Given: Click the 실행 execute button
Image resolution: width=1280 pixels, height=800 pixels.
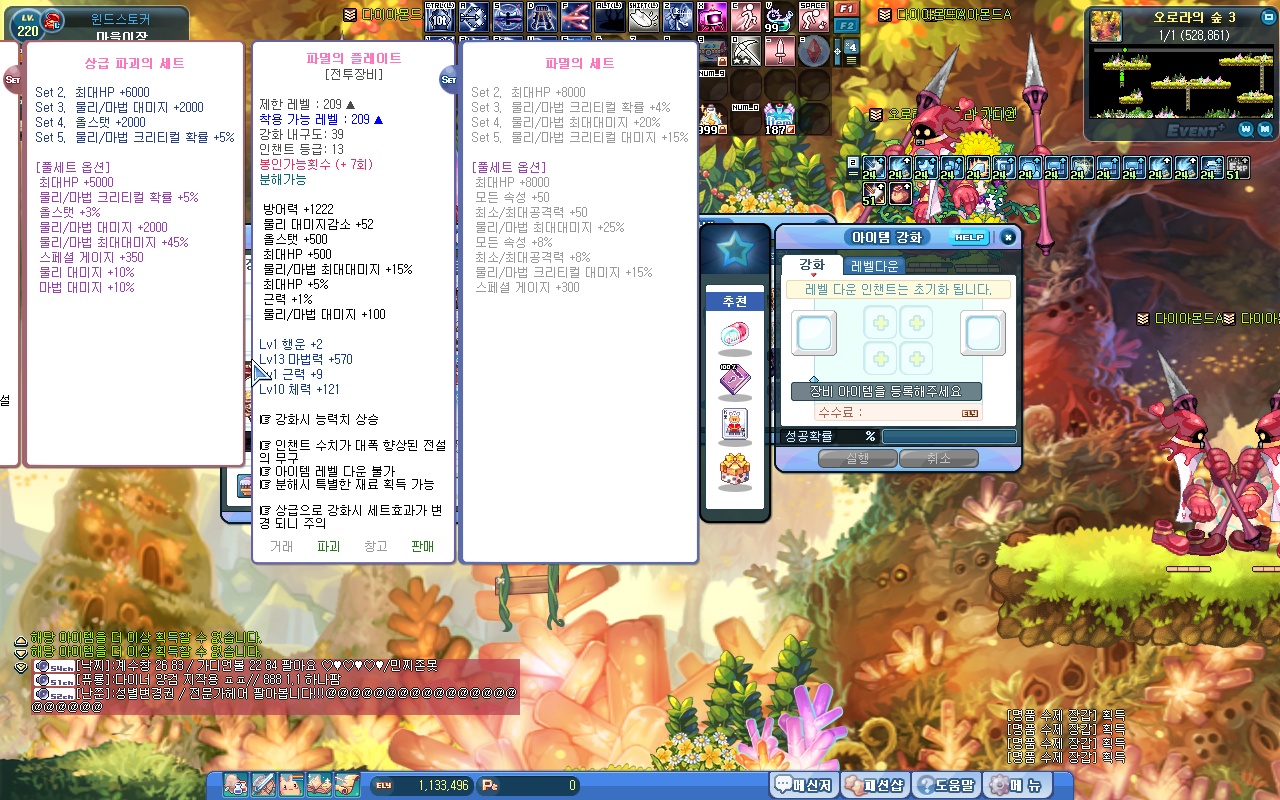Looking at the screenshot, I should click(857, 459).
